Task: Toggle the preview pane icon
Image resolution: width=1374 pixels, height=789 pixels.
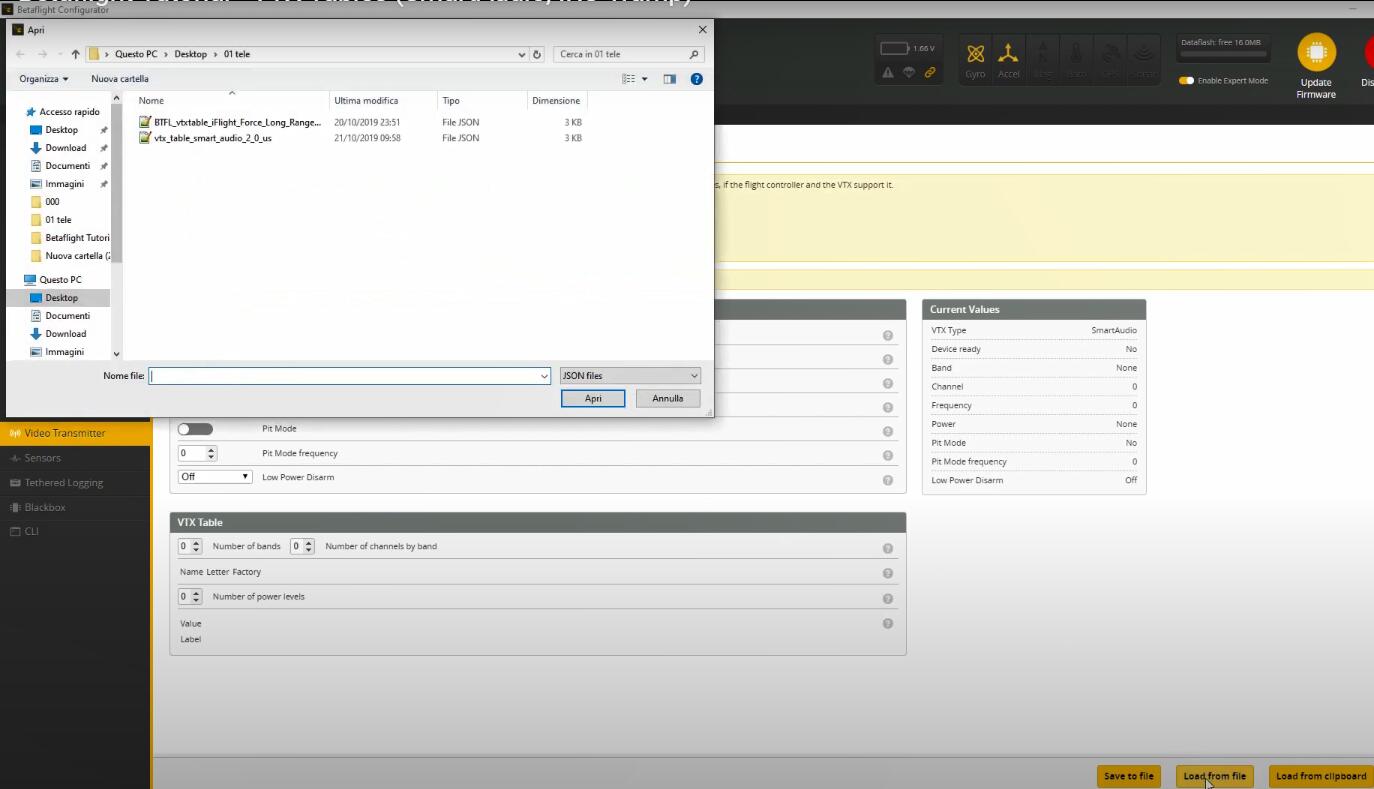Action: tap(670, 79)
